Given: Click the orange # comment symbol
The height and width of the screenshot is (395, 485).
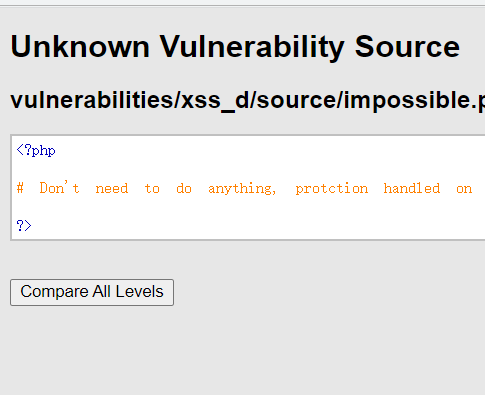Looking at the screenshot, I should (20, 188).
